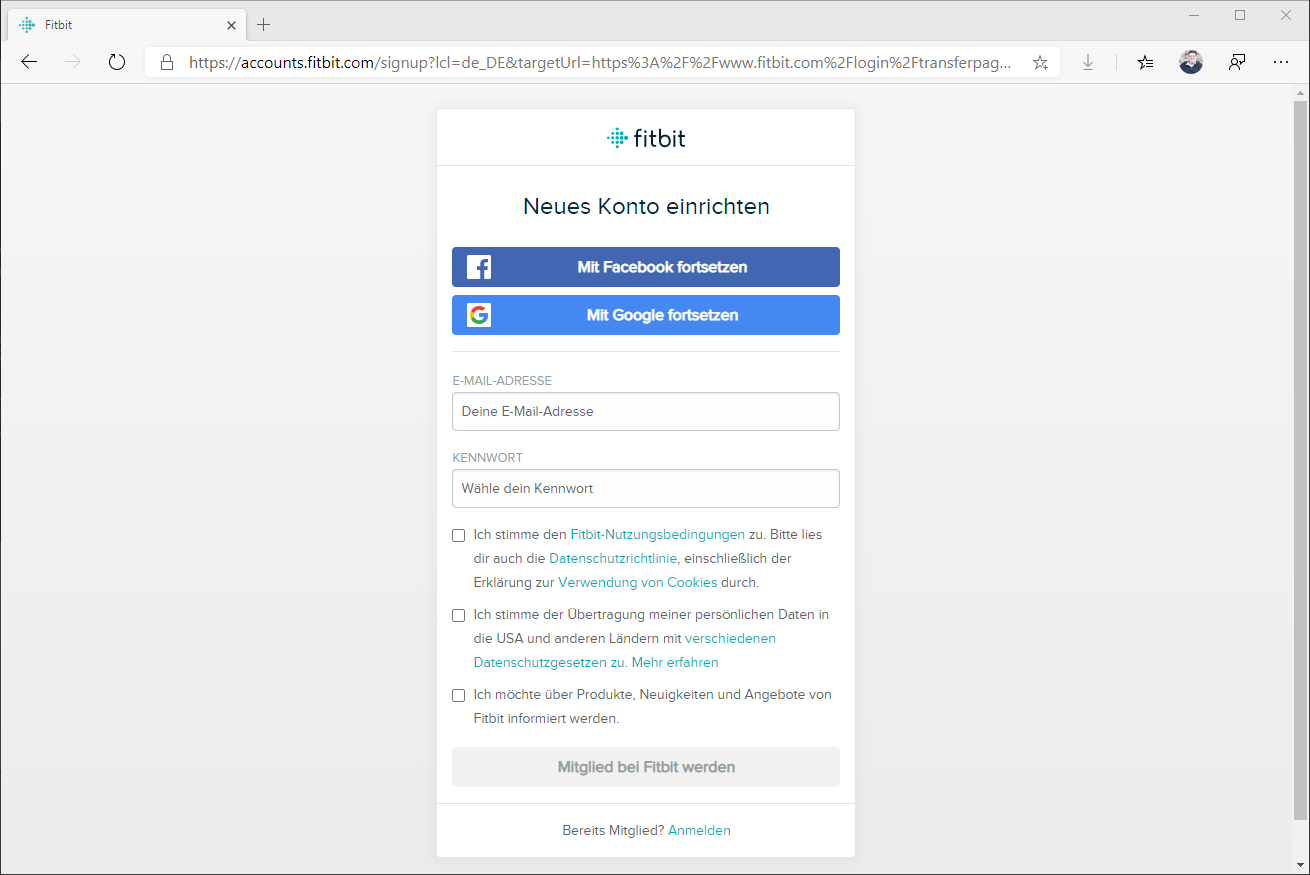Viewport: 1310px width, 875px height.
Task: Tick the data transfer to USA consent checkbox
Action: coord(459,615)
